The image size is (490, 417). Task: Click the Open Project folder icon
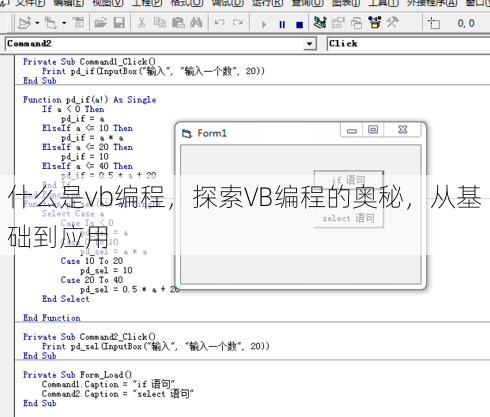point(100,23)
